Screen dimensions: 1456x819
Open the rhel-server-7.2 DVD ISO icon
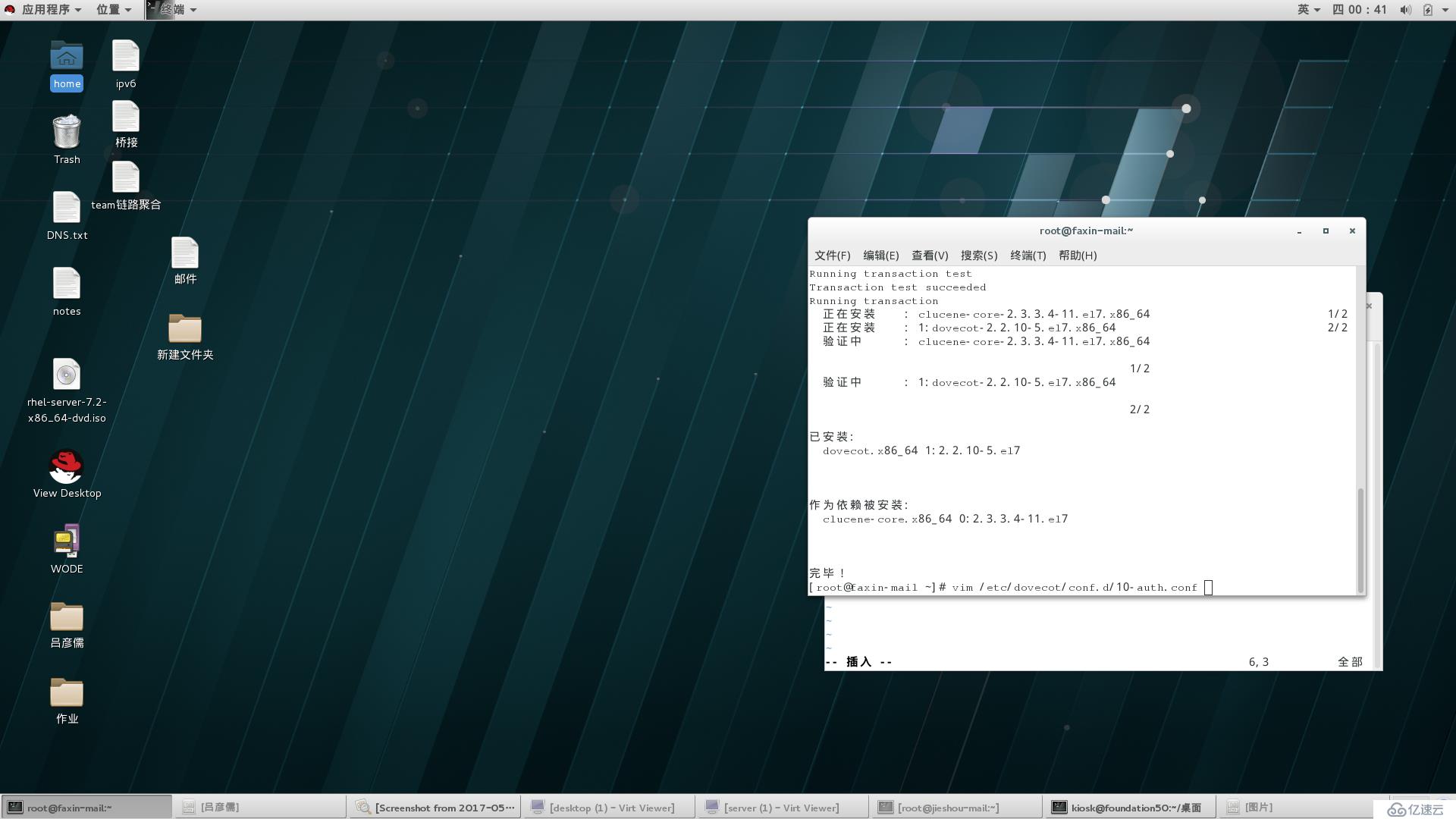[x=66, y=374]
